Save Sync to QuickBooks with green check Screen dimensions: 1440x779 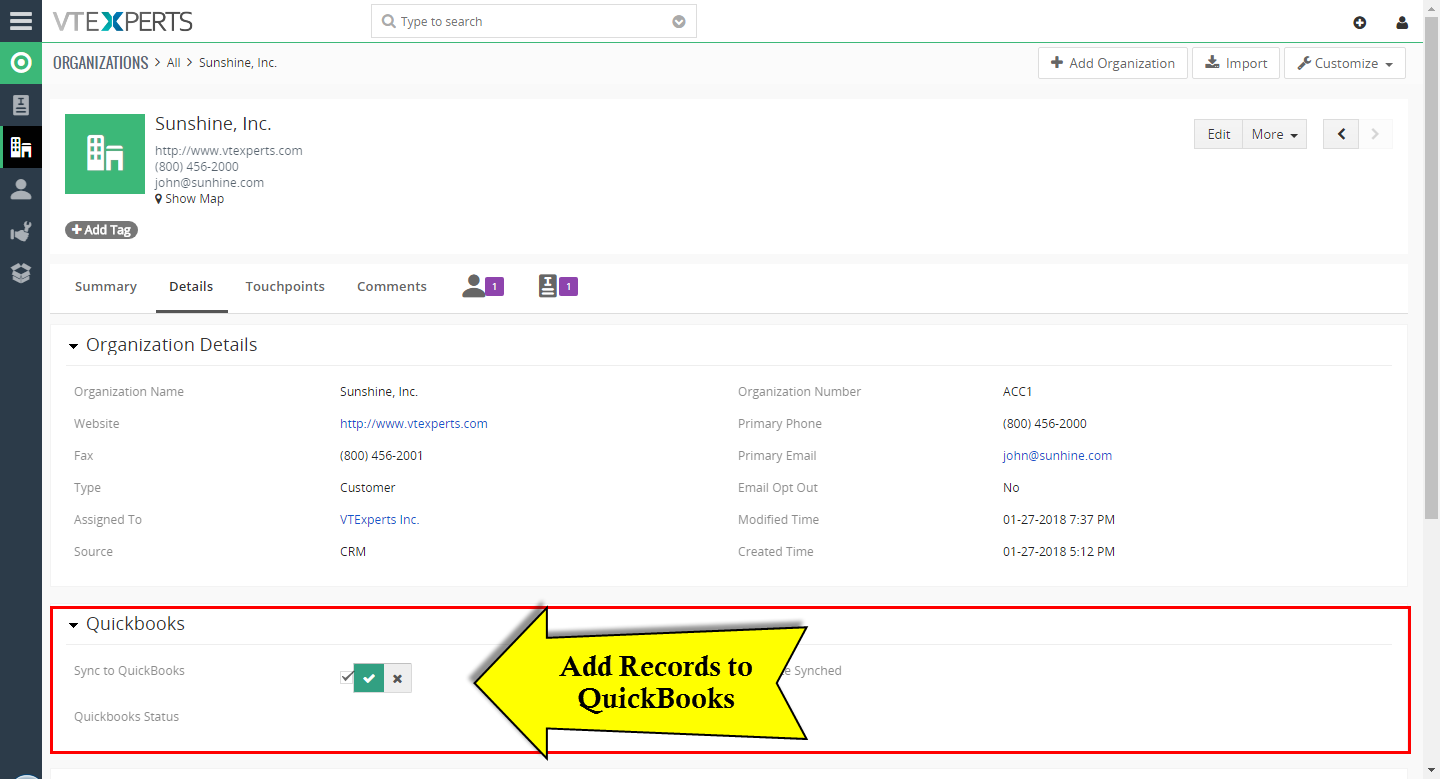pos(369,678)
